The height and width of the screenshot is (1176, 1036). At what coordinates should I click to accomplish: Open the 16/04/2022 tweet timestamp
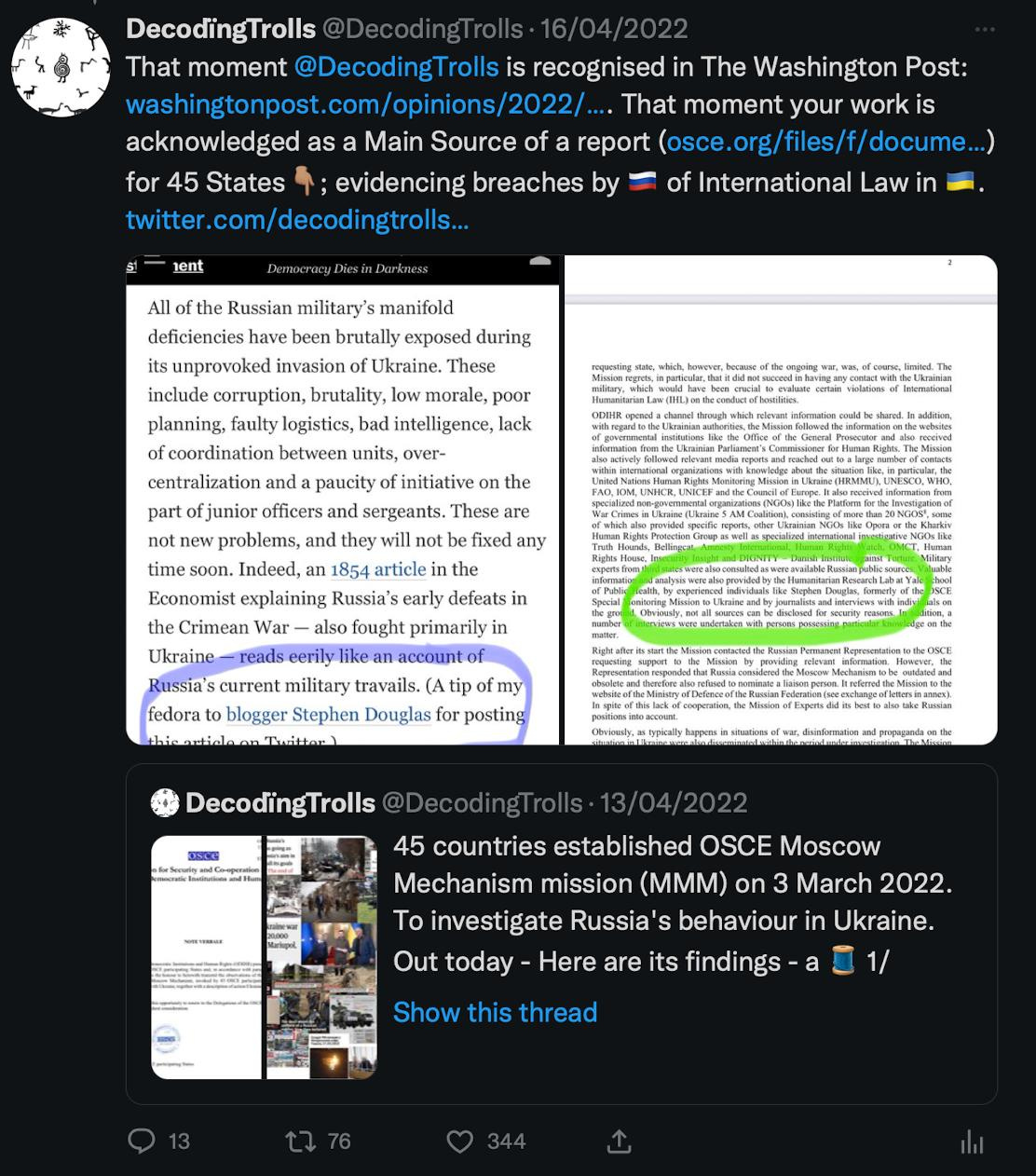point(613,29)
